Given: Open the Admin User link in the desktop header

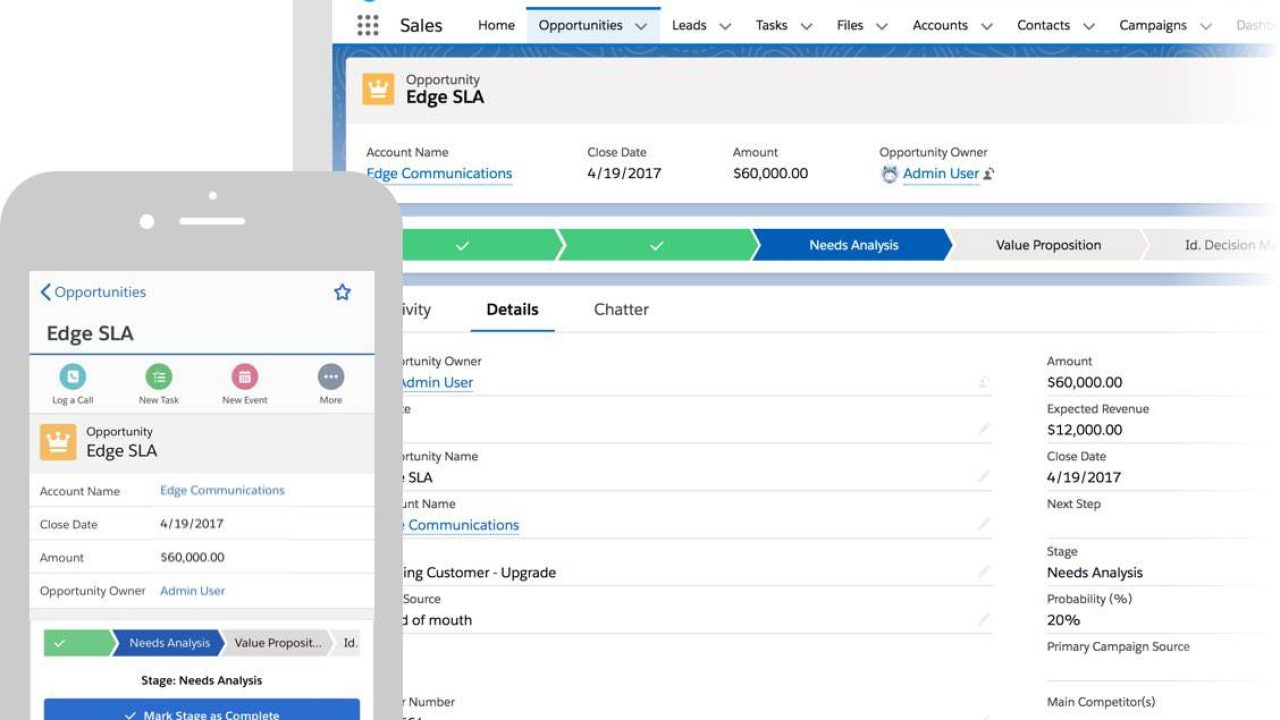Looking at the screenshot, I should click(x=941, y=174).
